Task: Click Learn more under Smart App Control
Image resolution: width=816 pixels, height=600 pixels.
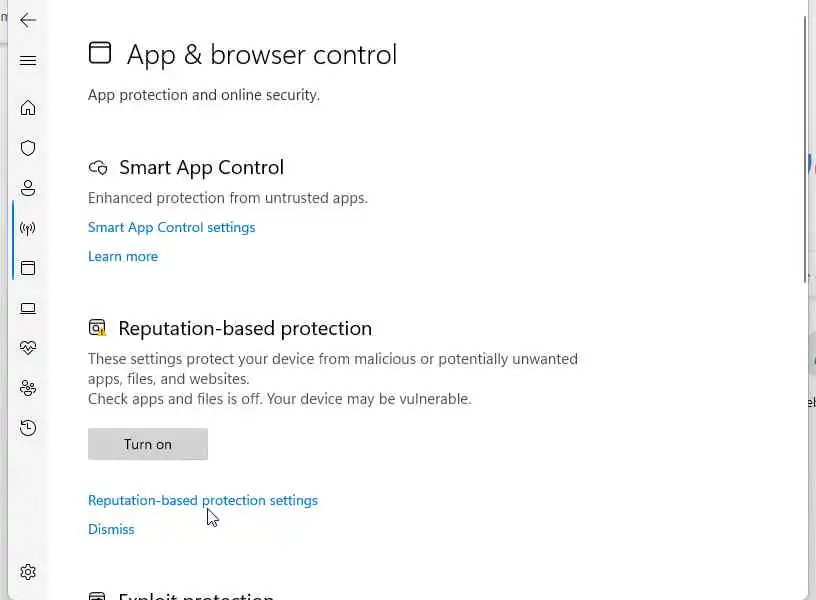Action: pyautogui.click(x=123, y=256)
